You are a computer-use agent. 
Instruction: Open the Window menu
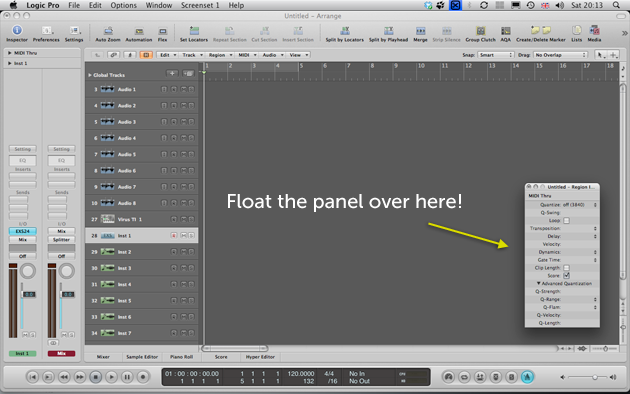(159, 5)
